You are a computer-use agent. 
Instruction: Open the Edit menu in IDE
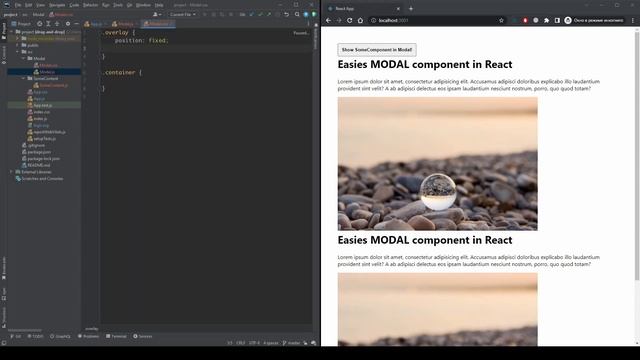coord(29,5)
